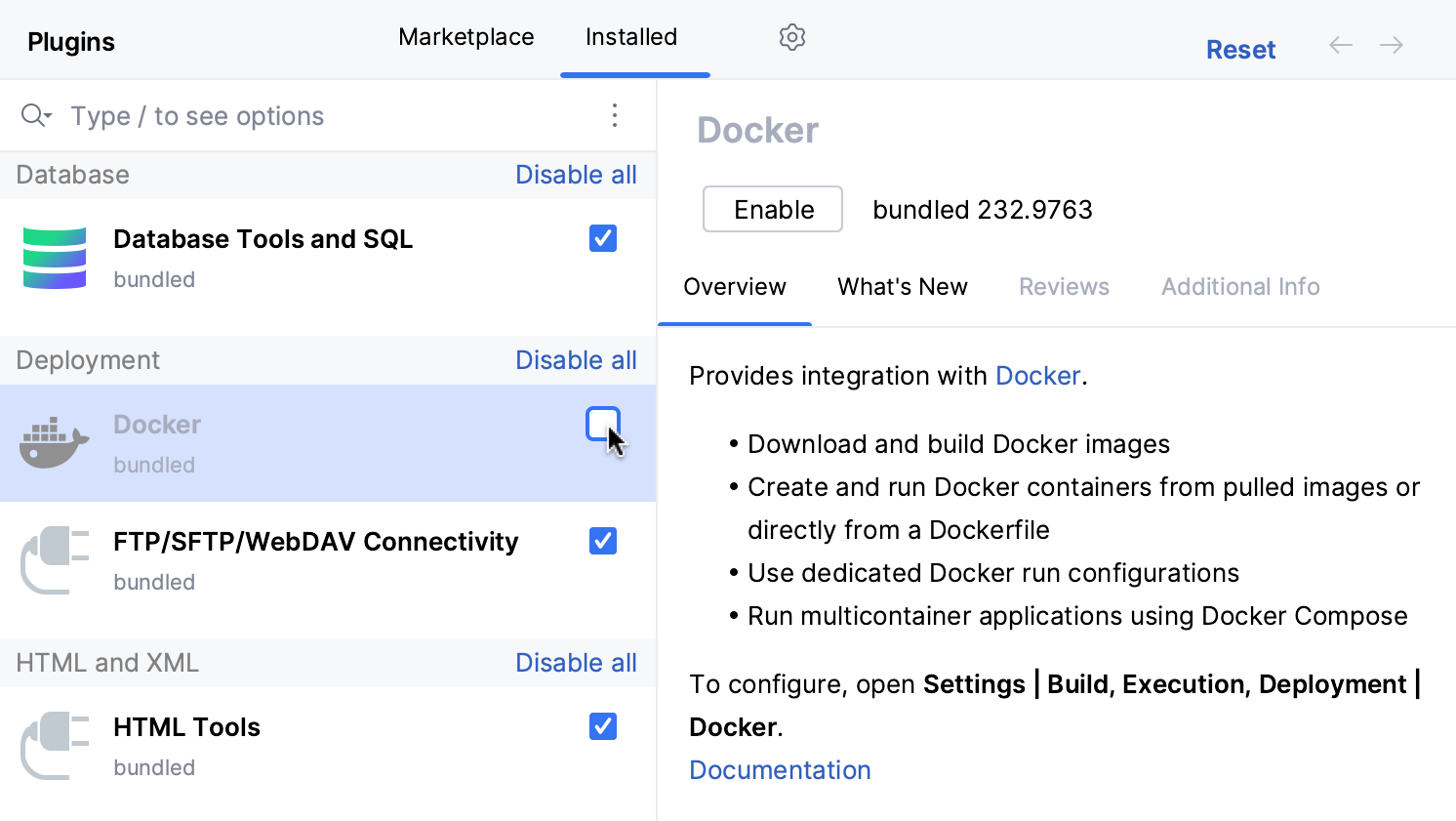Disable the HTML Tools checkbox
Viewport: 1456px width, 821px height.
pyautogui.click(x=602, y=726)
